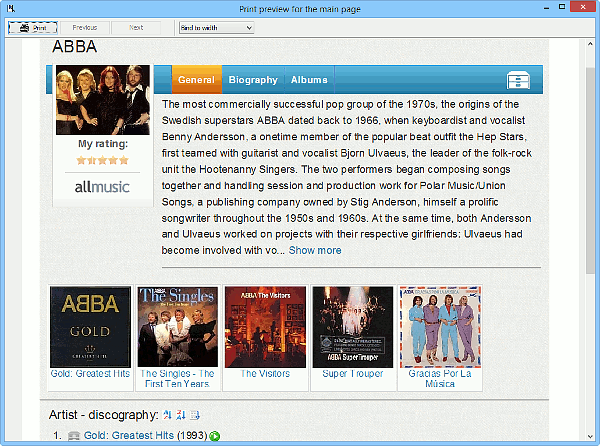Click the Artist - discography: heading

(x=104, y=415)
